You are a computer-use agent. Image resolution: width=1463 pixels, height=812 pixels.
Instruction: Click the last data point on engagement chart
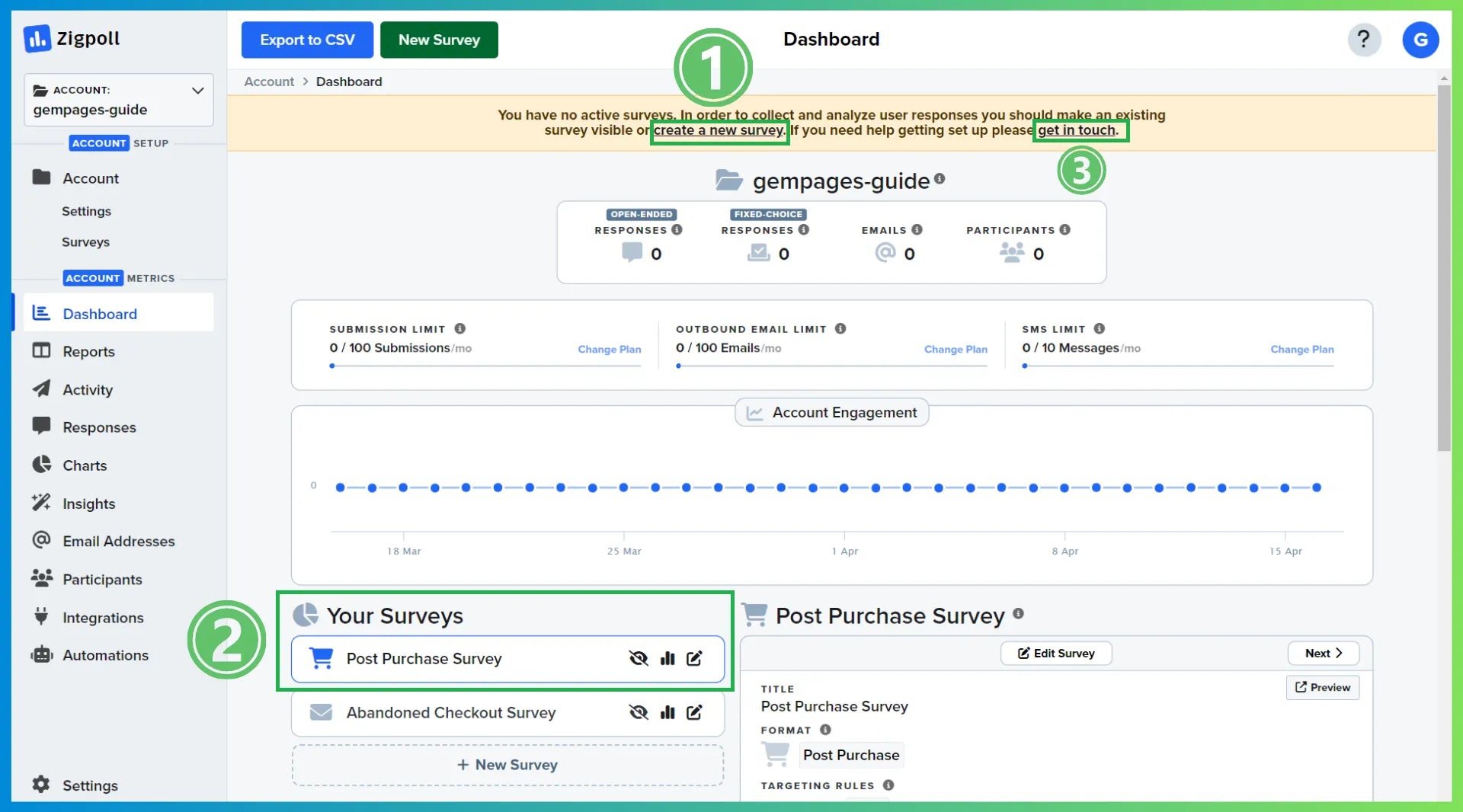coord(1316,488)
